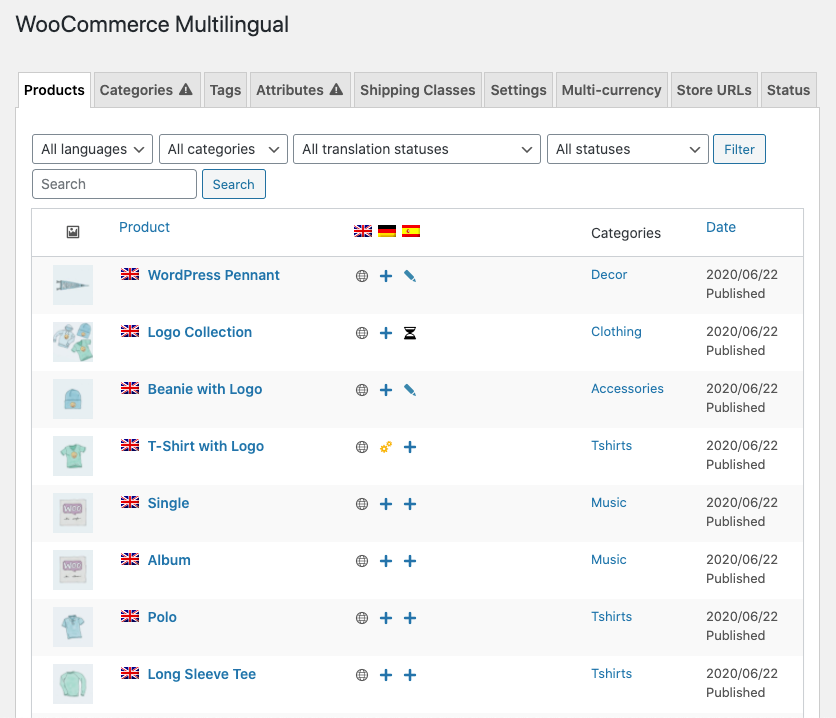Click into the product Search field
Viewport: 836px width, 718px height.
click(x=115, y=184)
